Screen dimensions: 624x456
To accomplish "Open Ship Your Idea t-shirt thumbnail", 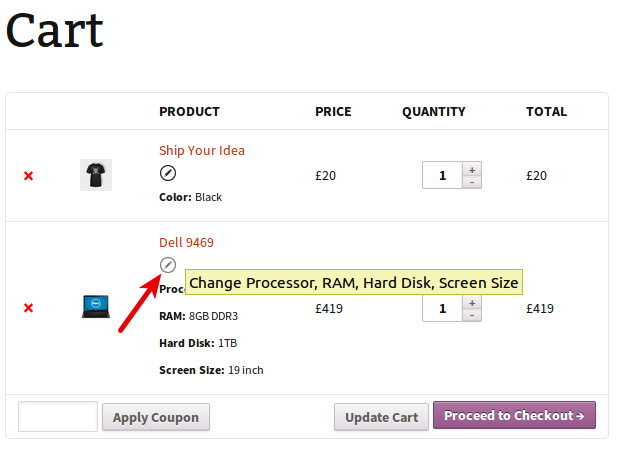I will pyautogui.click(x=96, y=175).
